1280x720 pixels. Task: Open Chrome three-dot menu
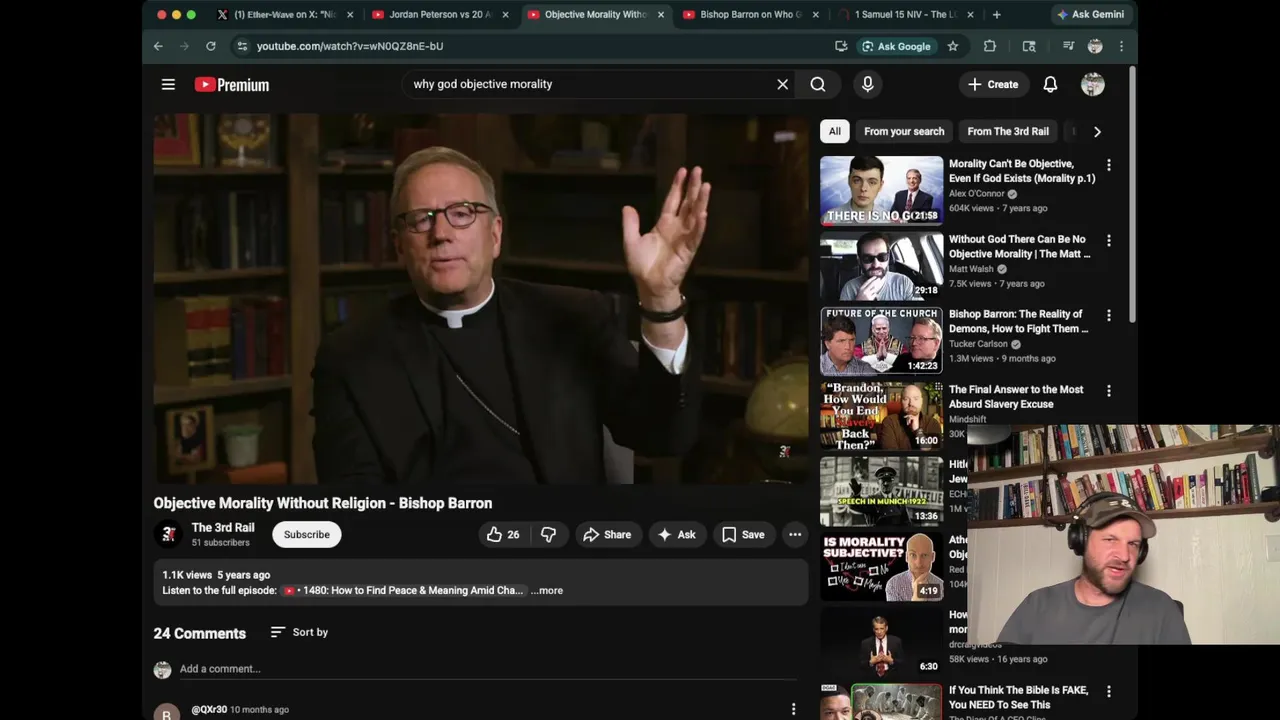pos(1121,46)
